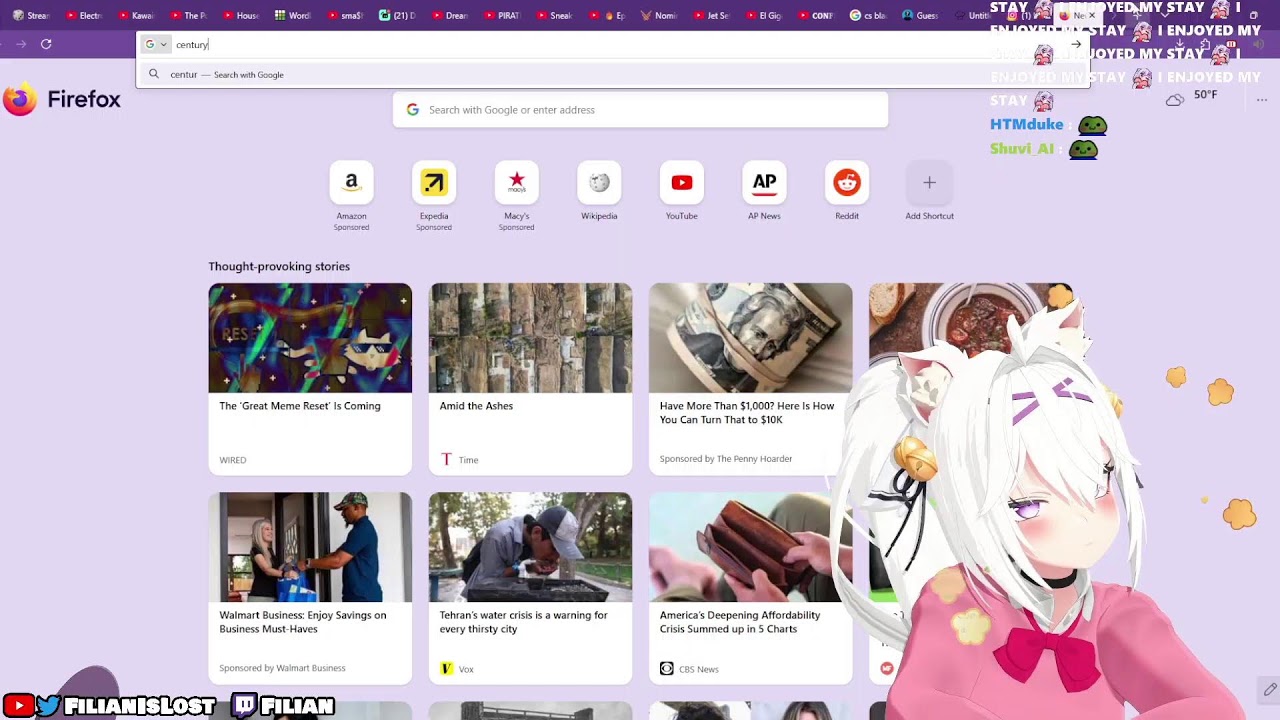1280x720 pixels.
Task: Open the YouTube shortcut
Action: pyautogui.click(x=682, y=183)
